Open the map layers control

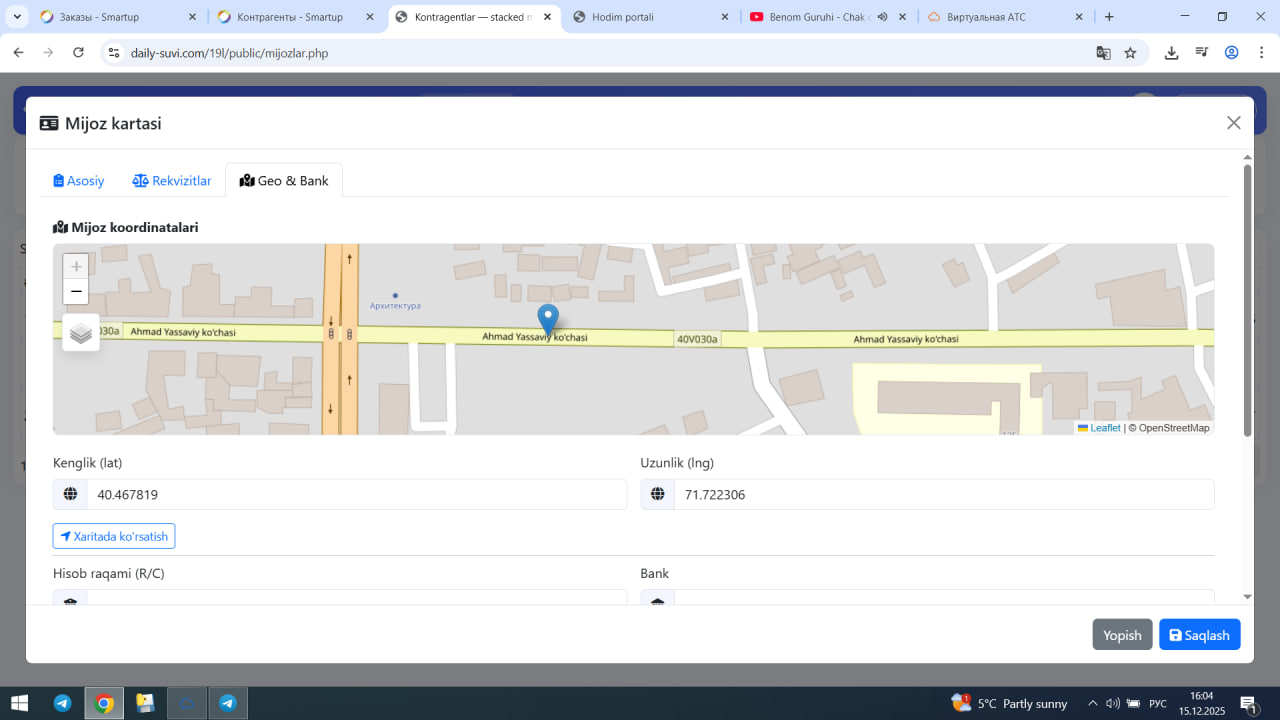pyautogui.click(x=81, y=333)
